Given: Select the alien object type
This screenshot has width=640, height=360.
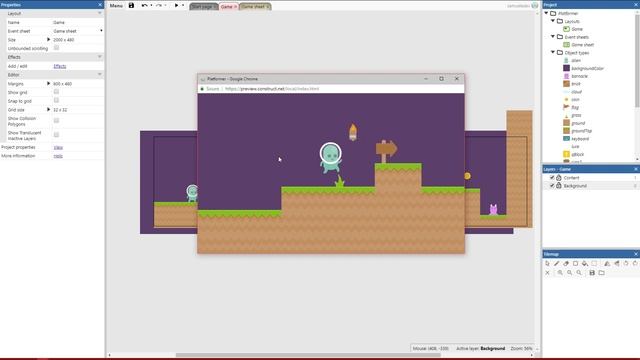Looking at the screenshot, I should (x=576, y=60).
